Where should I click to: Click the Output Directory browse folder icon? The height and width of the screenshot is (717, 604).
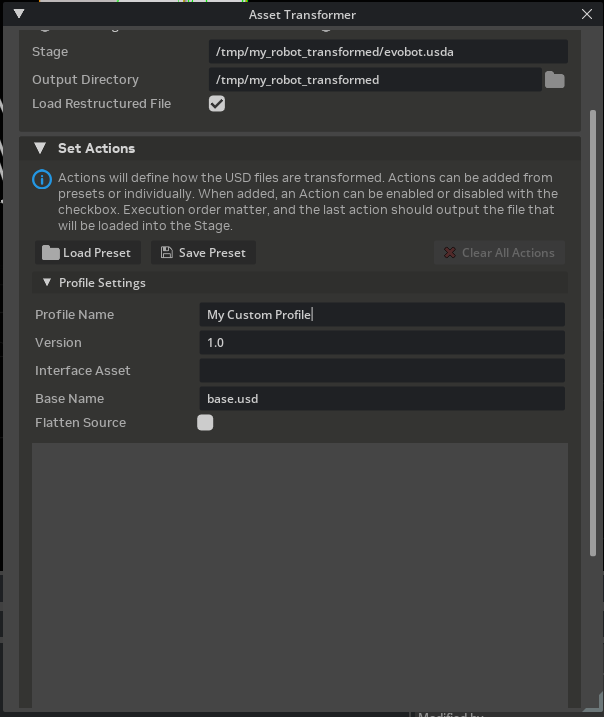pos(554,80)
